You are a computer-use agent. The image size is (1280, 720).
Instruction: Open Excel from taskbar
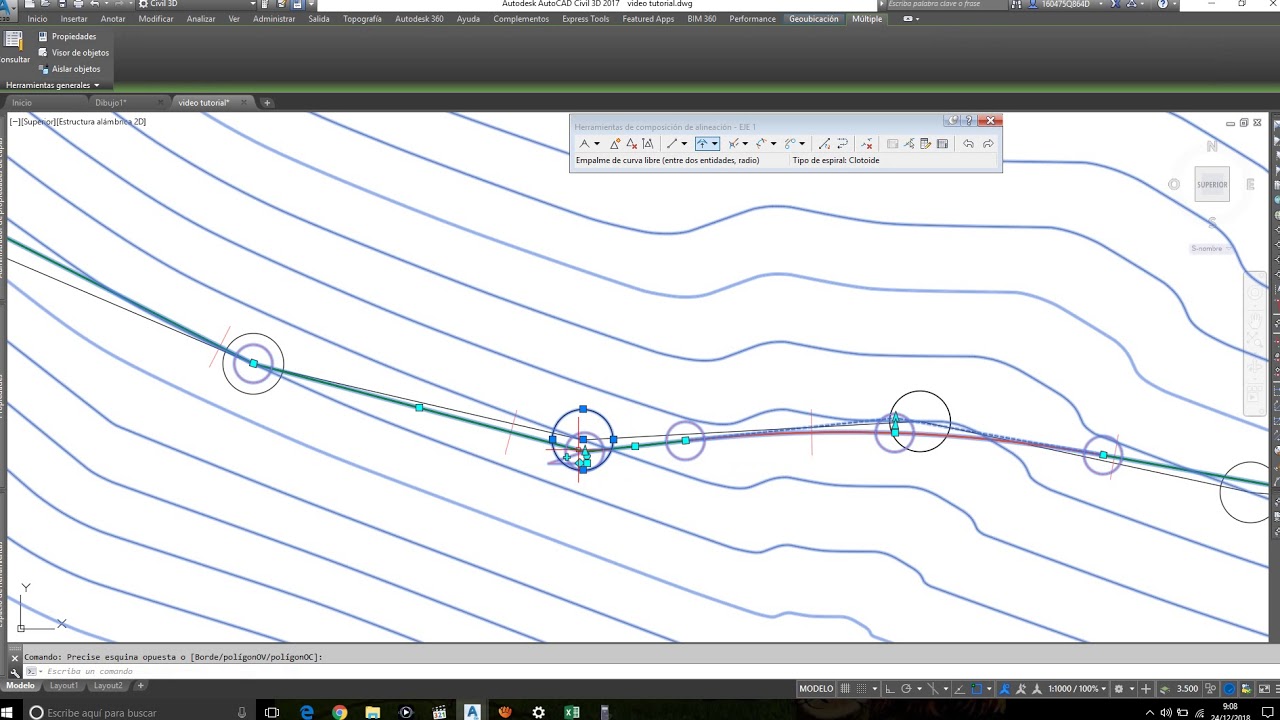(x=571, y=712)
